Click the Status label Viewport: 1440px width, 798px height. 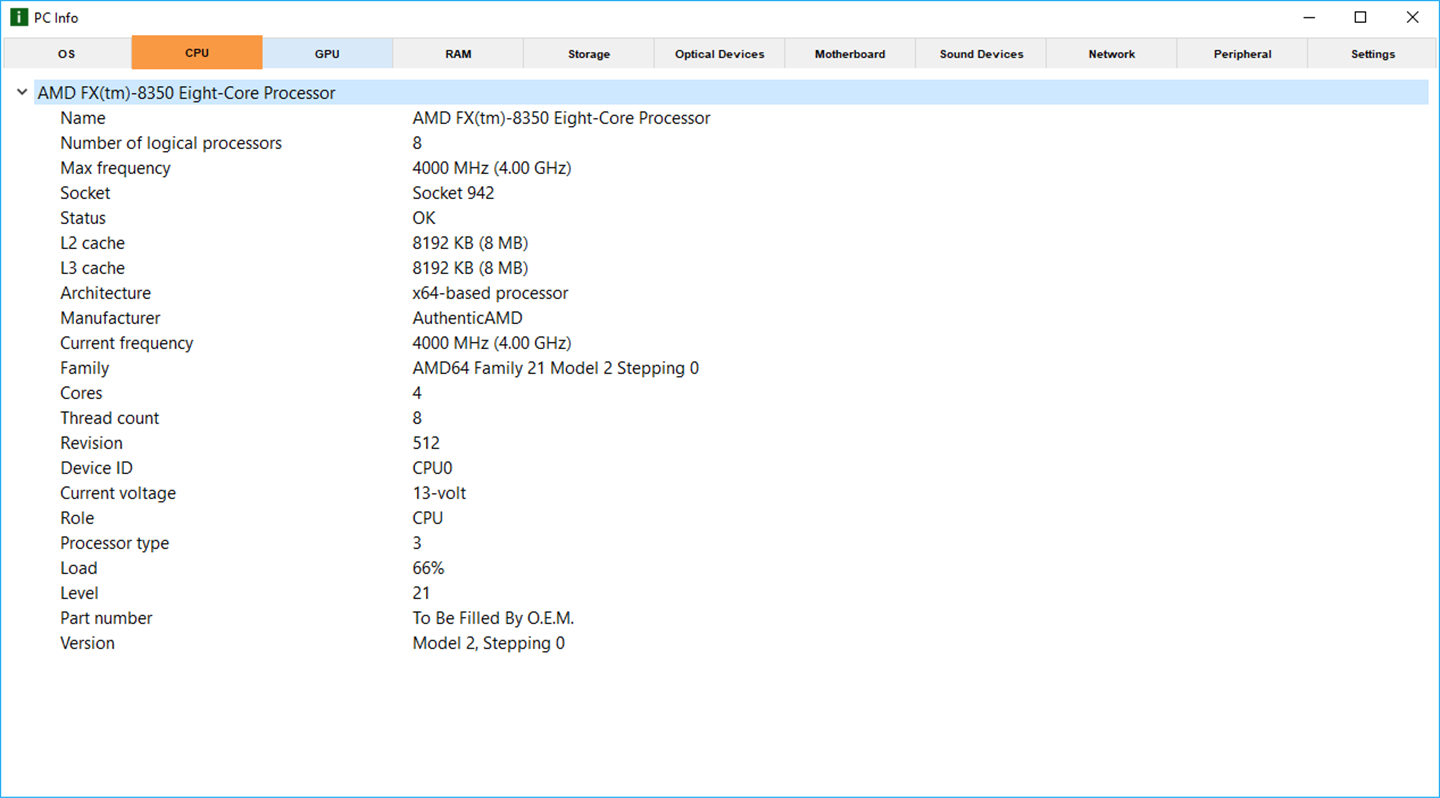(x=83, y=218)
